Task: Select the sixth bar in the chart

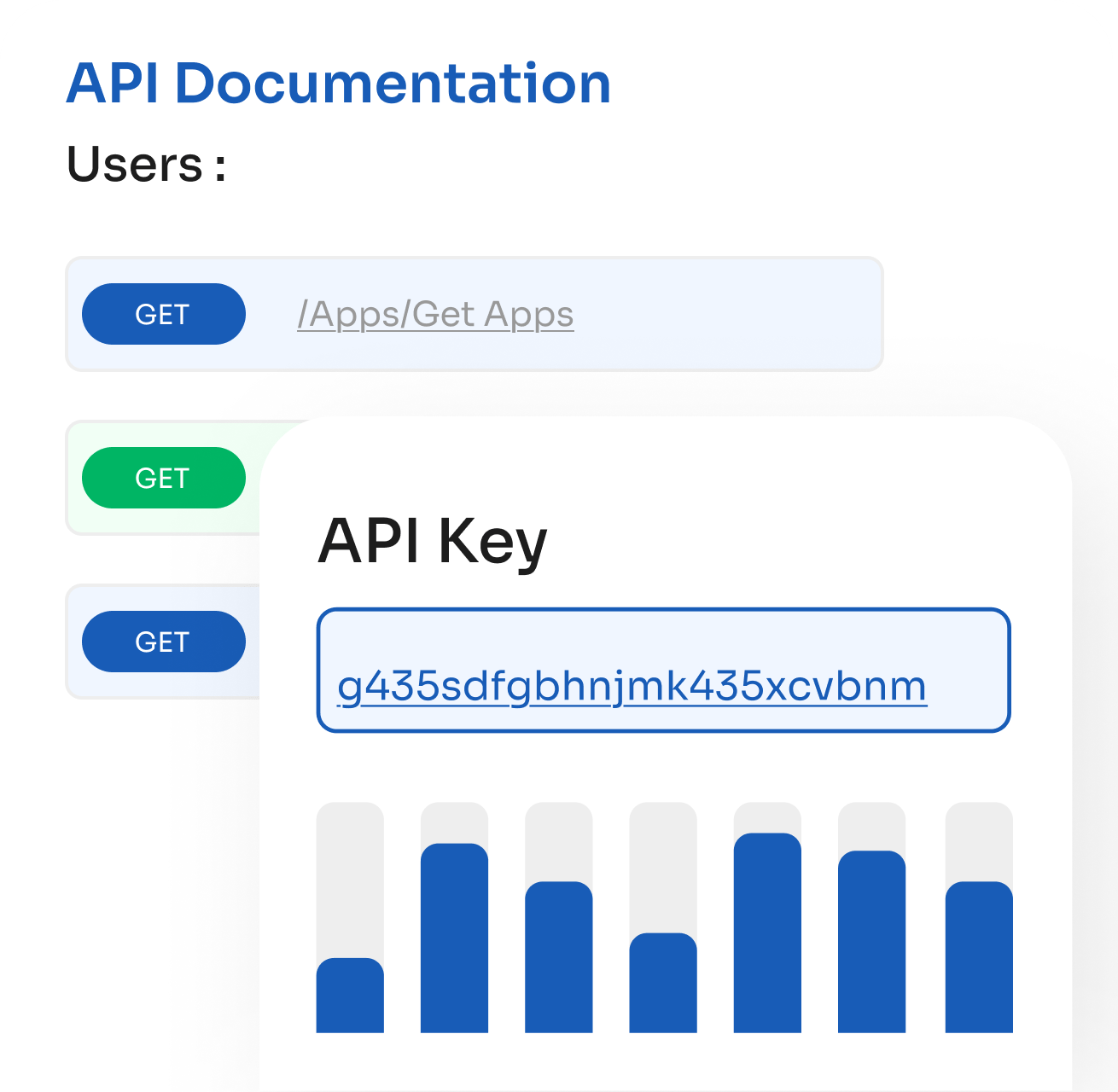Action: click(x=872, y=942)
